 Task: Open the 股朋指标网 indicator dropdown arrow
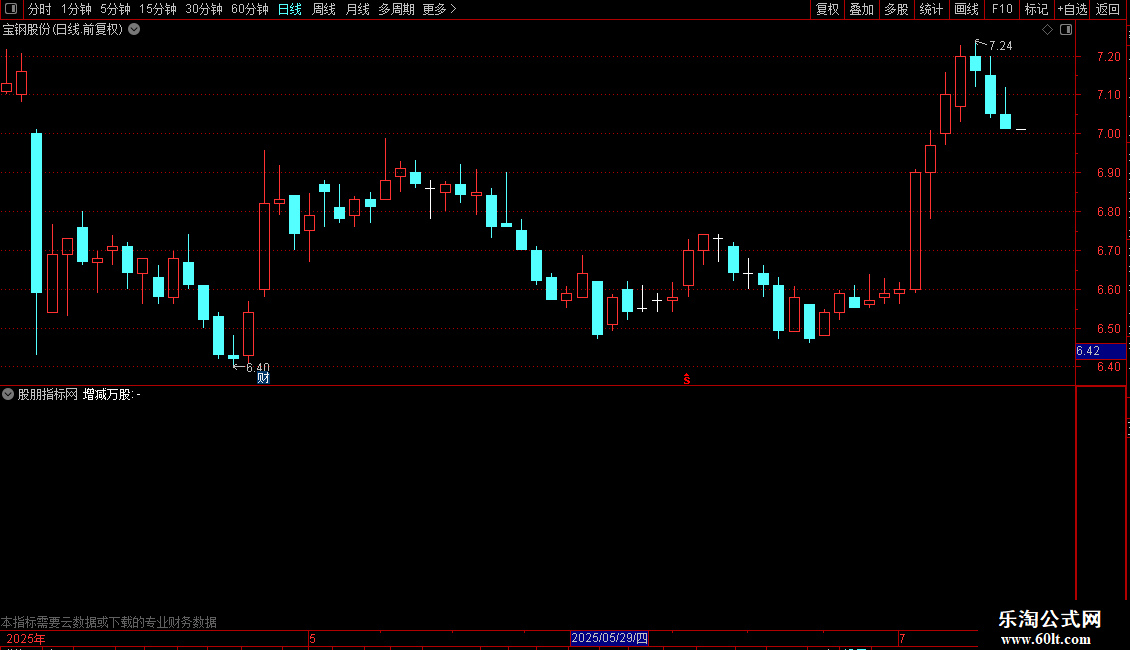click(8, 394)
